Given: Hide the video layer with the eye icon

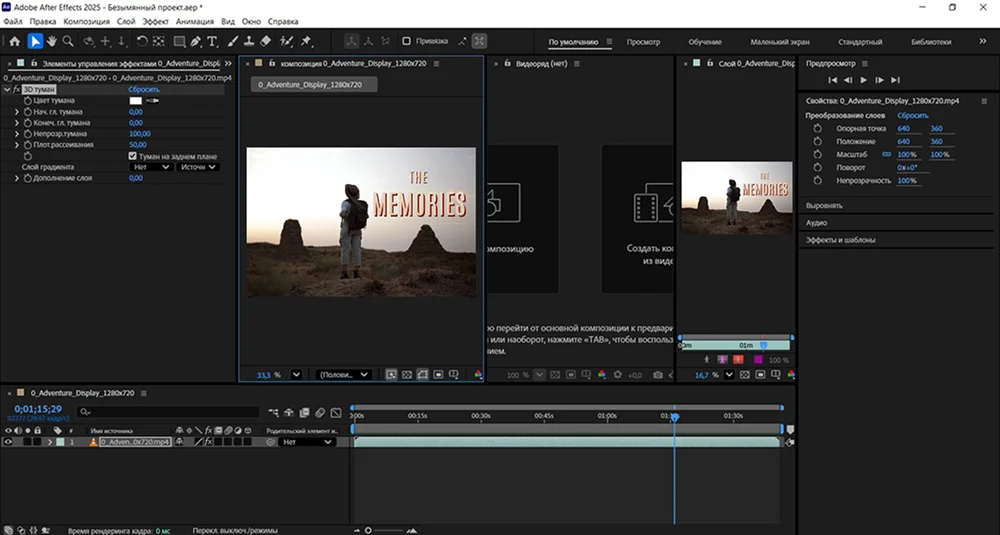Looking at the screenshot, I should click(8, 441).
